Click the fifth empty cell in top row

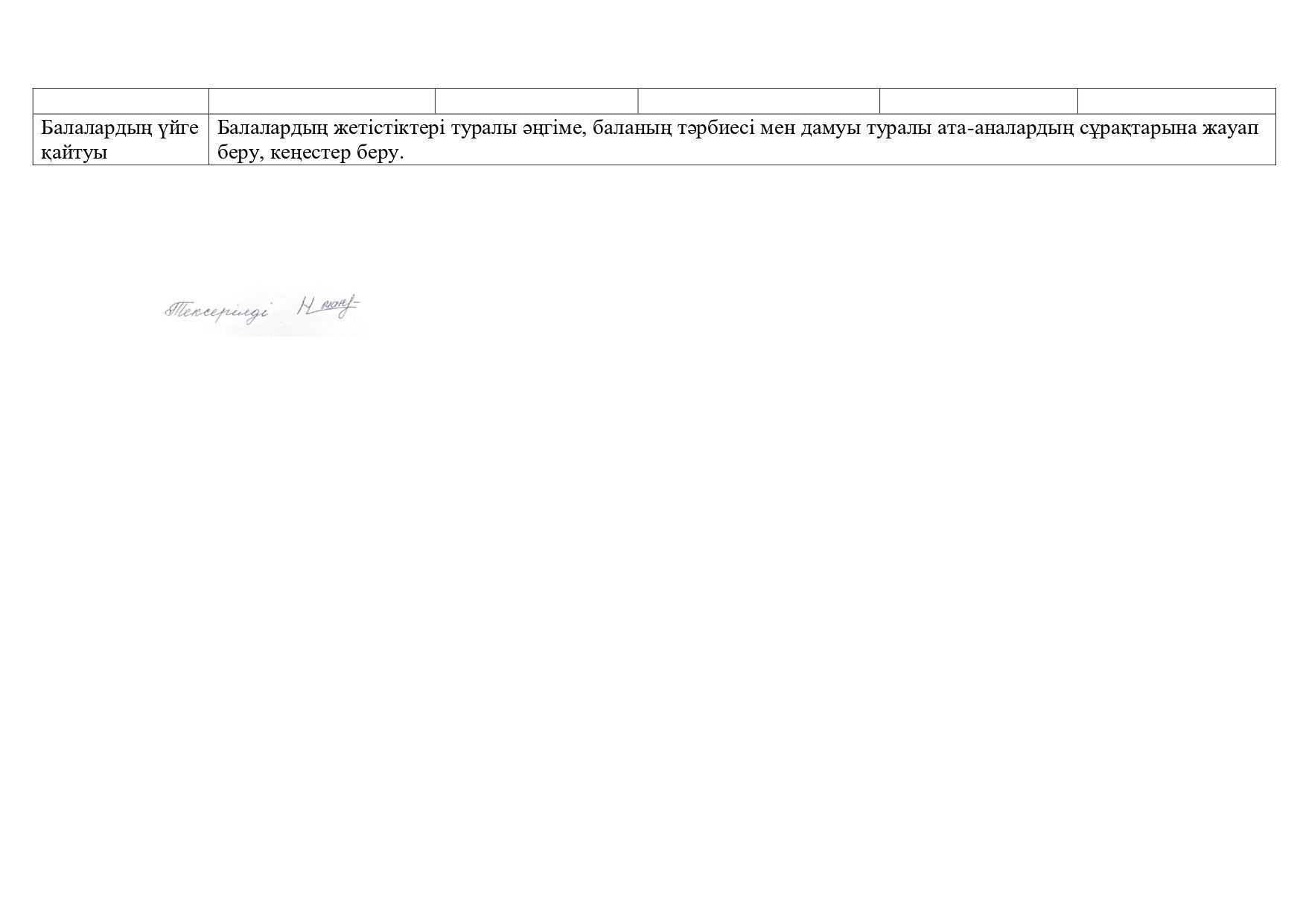[x=978, y=101]
